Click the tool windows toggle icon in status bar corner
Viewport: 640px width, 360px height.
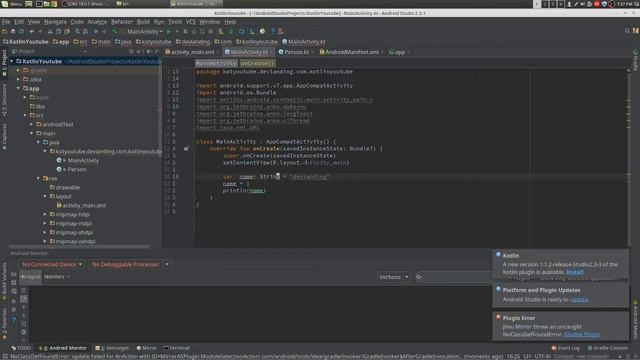click(4, 356)
